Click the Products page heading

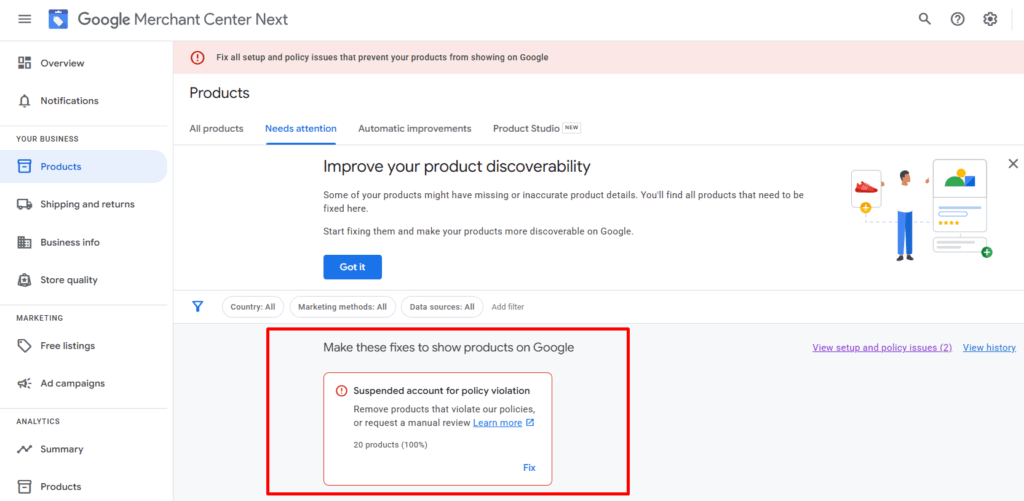[x=219, y=93]
